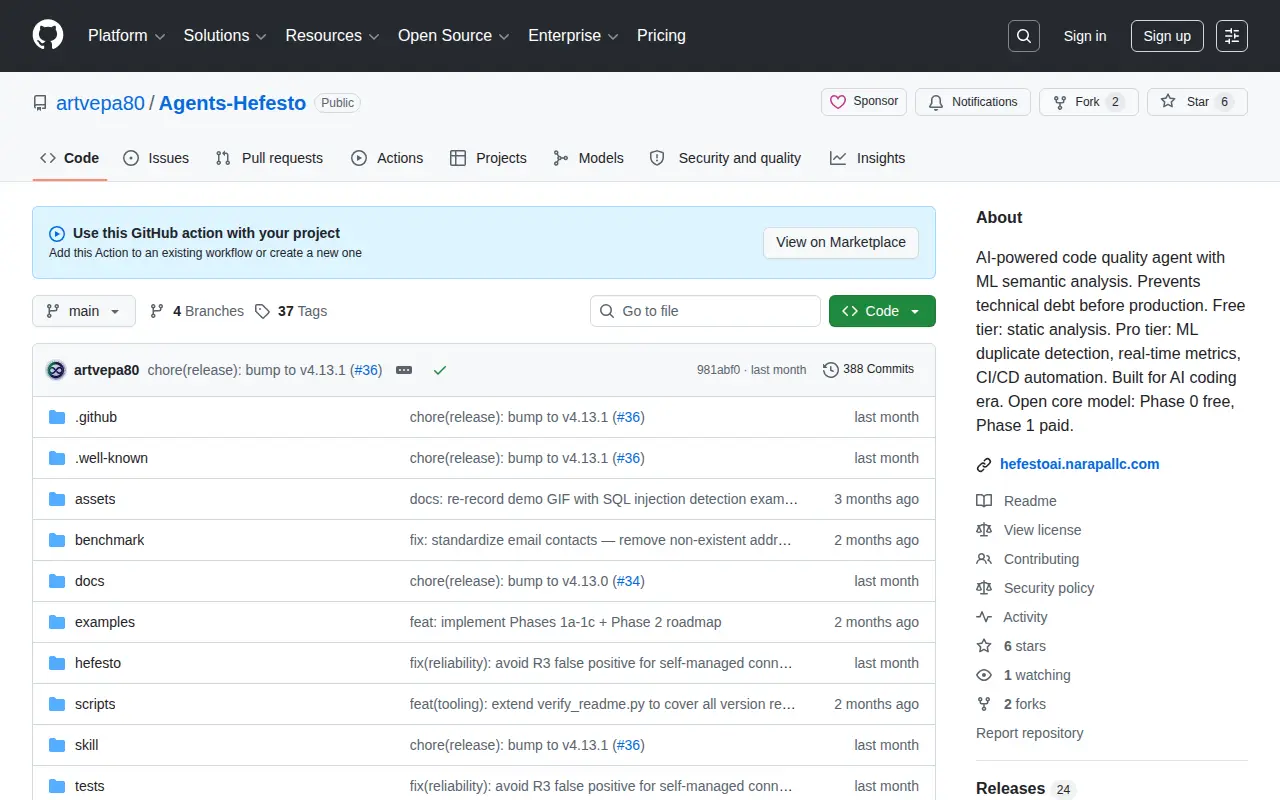This screenshot has width=1280, height=800.
Task: Expand the Platform menu
Action: click(126, 36)
